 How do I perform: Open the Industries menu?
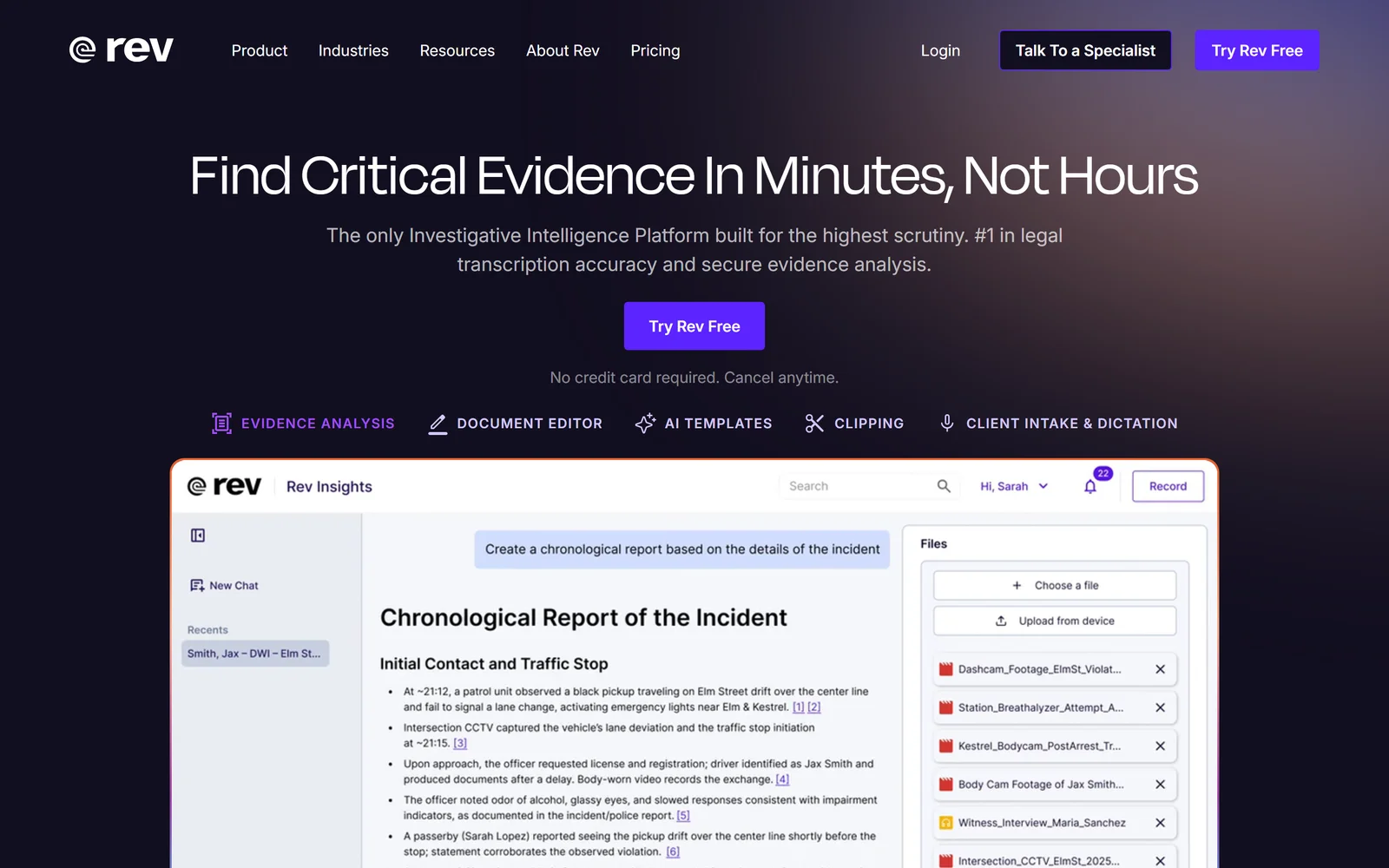point(353,50)
